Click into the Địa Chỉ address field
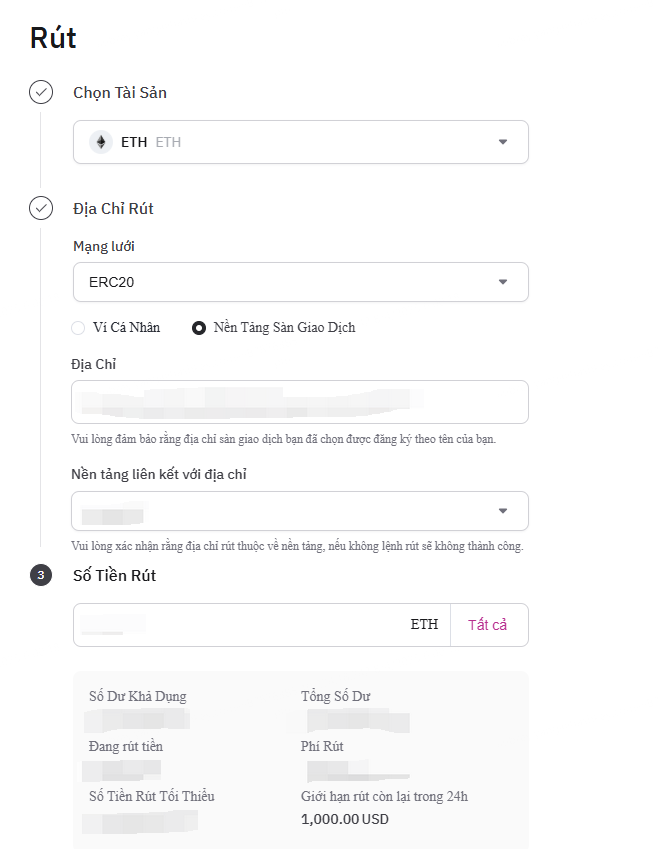This screenshot has width=659, height=849. (x=300, y=402)
